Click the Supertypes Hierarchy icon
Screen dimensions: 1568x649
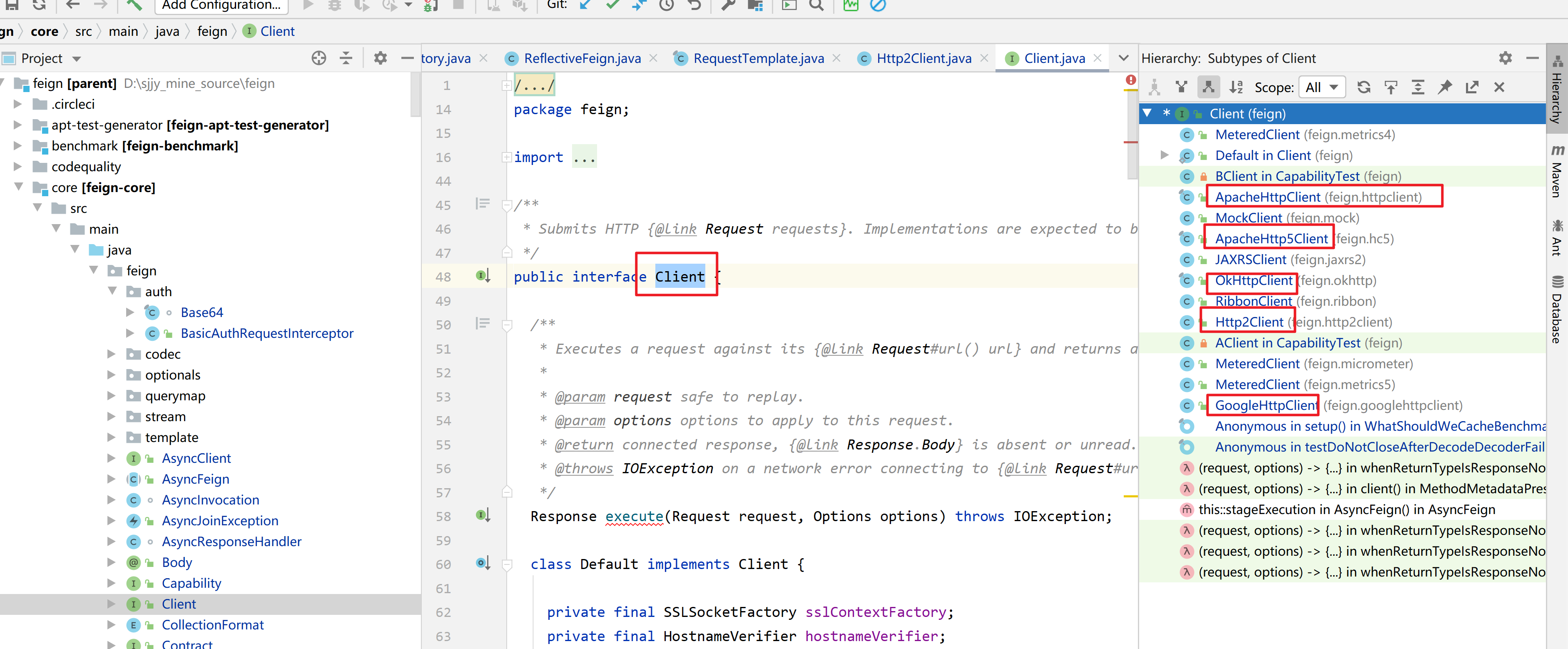click(1181, 87)
